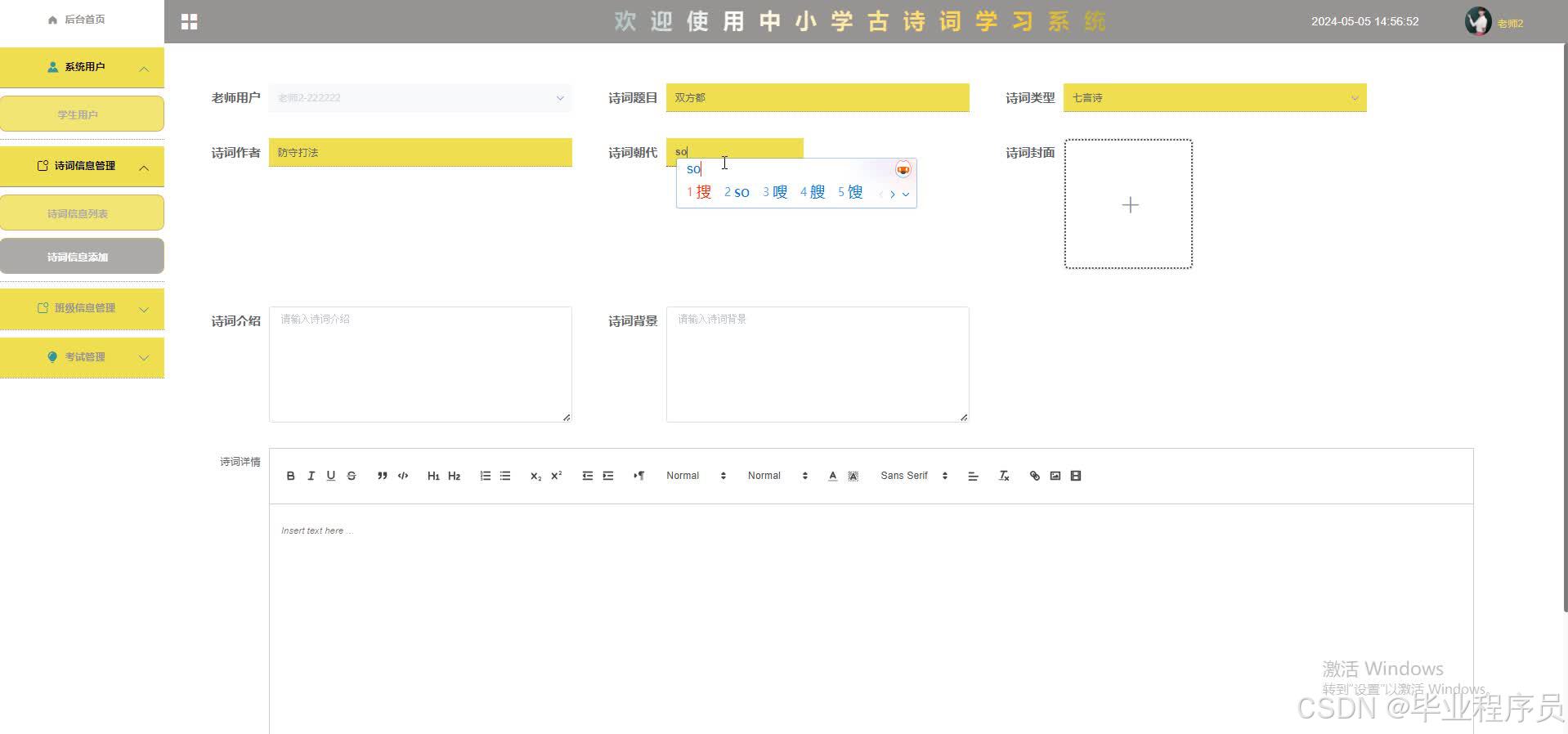Image resolution: width=1568 pixels, height=734 pixels.
Task: Select IME candidate 4 艘
Action: click(813, 192)
